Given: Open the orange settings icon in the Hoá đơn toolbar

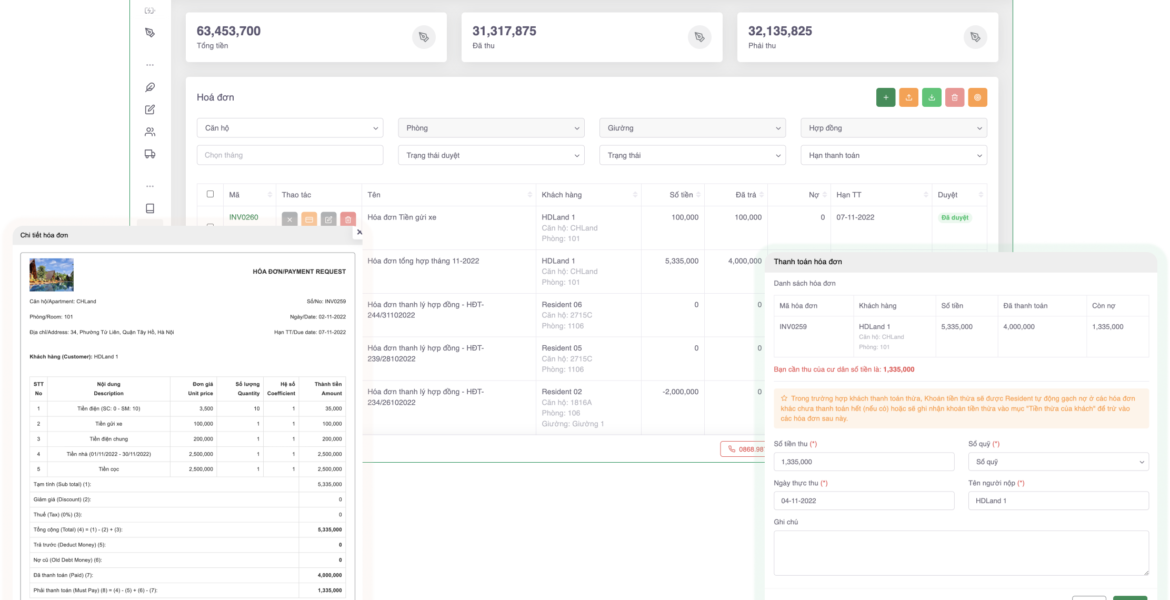Looking at the screenshot, I should click(977, 97).
